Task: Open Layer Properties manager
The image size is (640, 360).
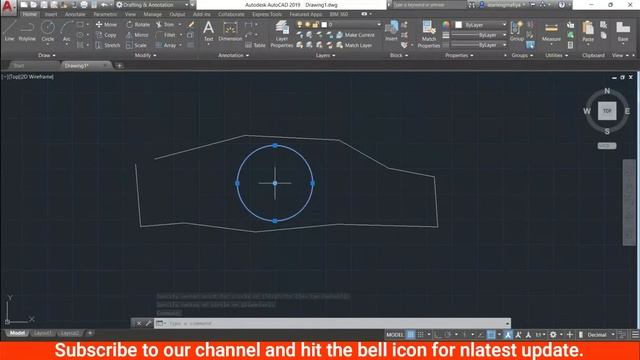Action: click(x=282, y=34)
